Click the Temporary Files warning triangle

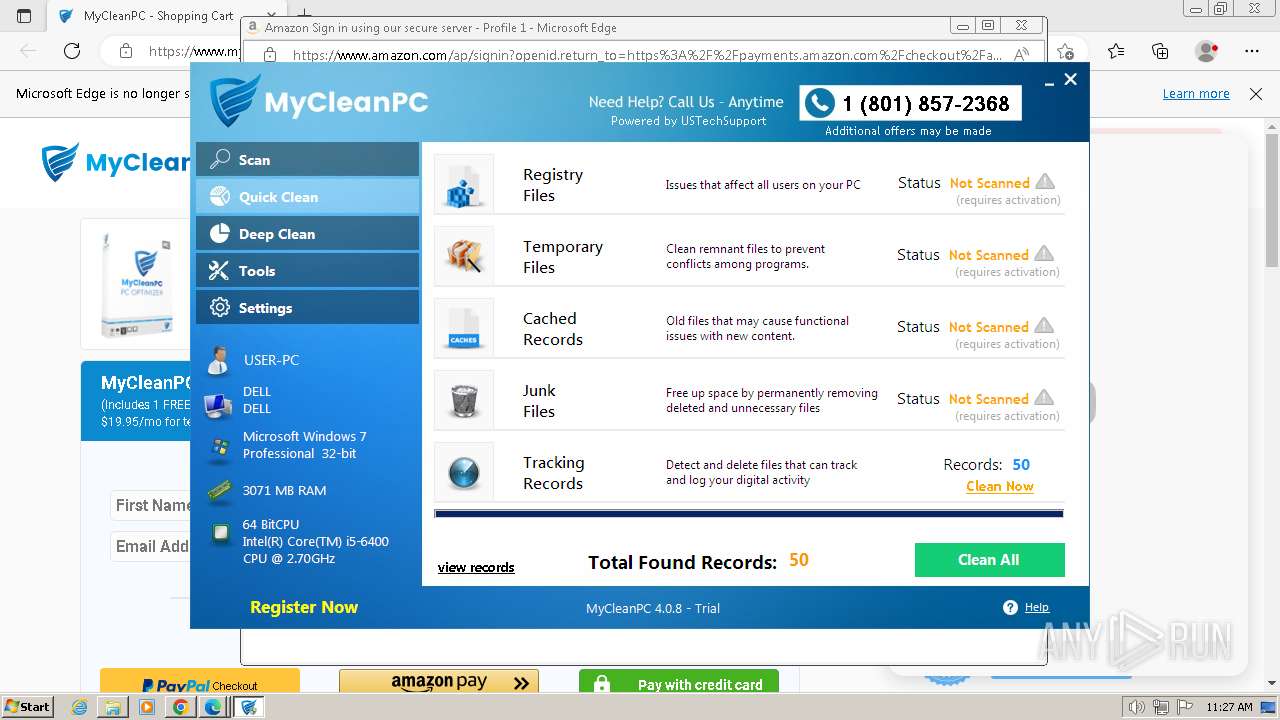[x=1045, y=254]
